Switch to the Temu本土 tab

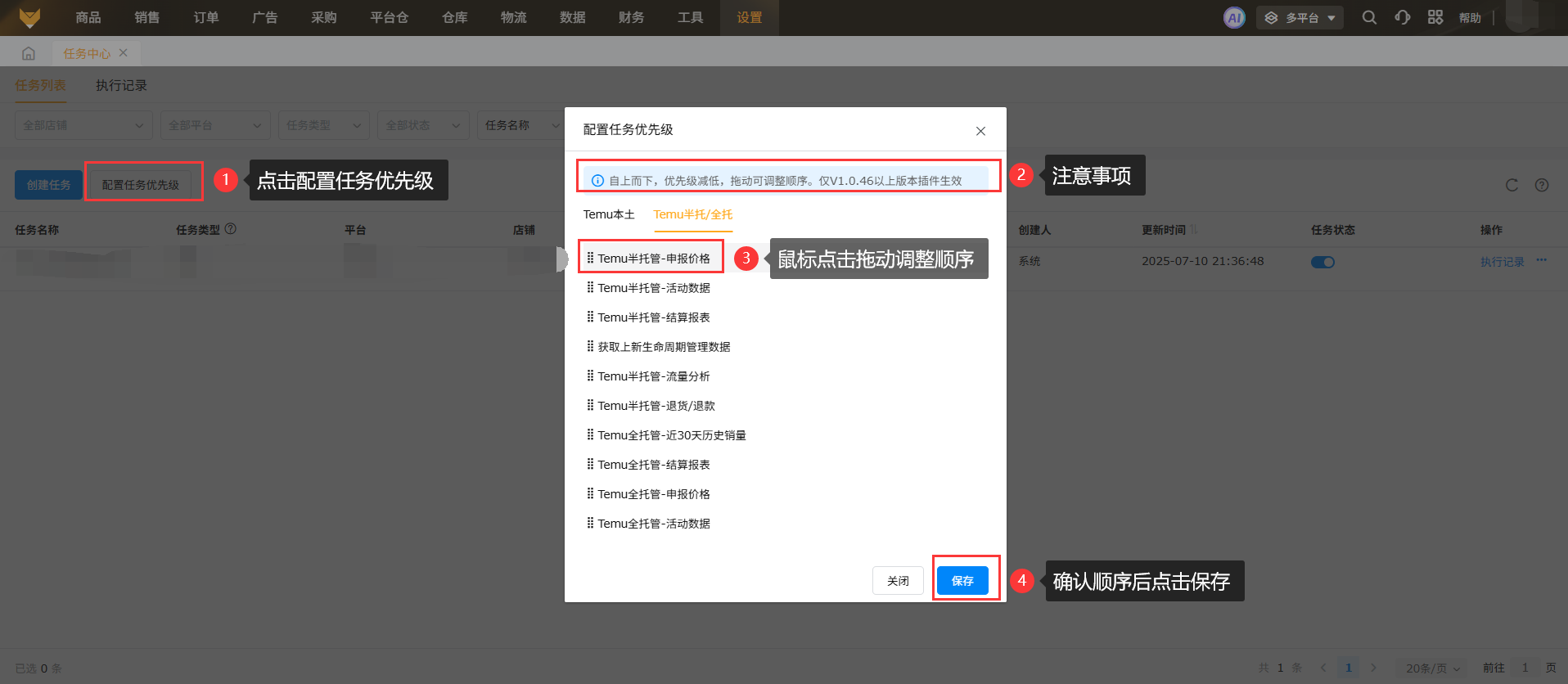(x=609, y=214)
